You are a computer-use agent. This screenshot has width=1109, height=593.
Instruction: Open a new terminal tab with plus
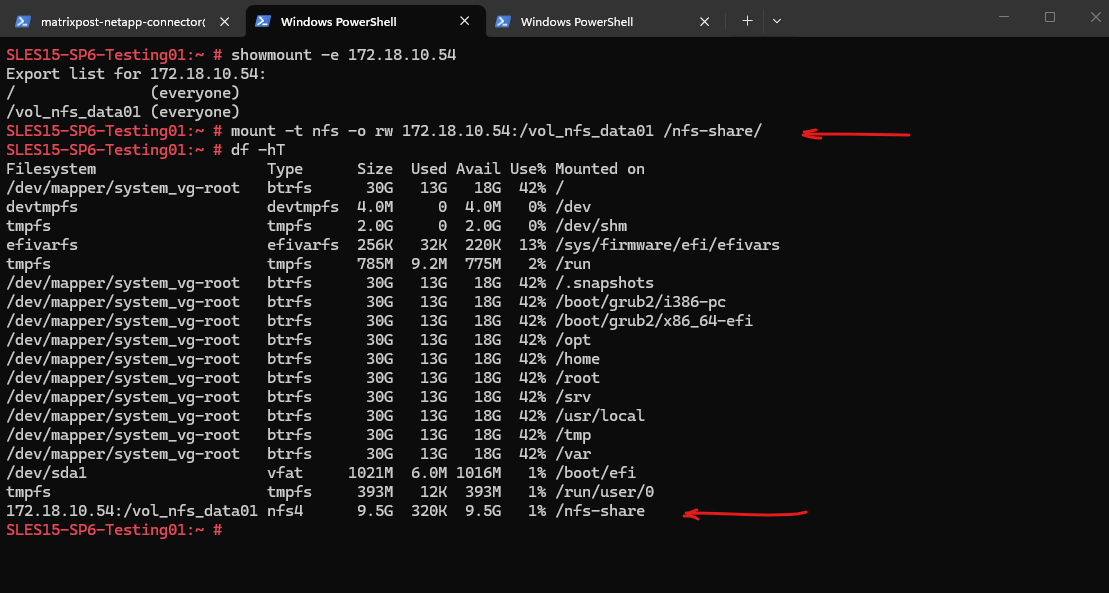747,21
